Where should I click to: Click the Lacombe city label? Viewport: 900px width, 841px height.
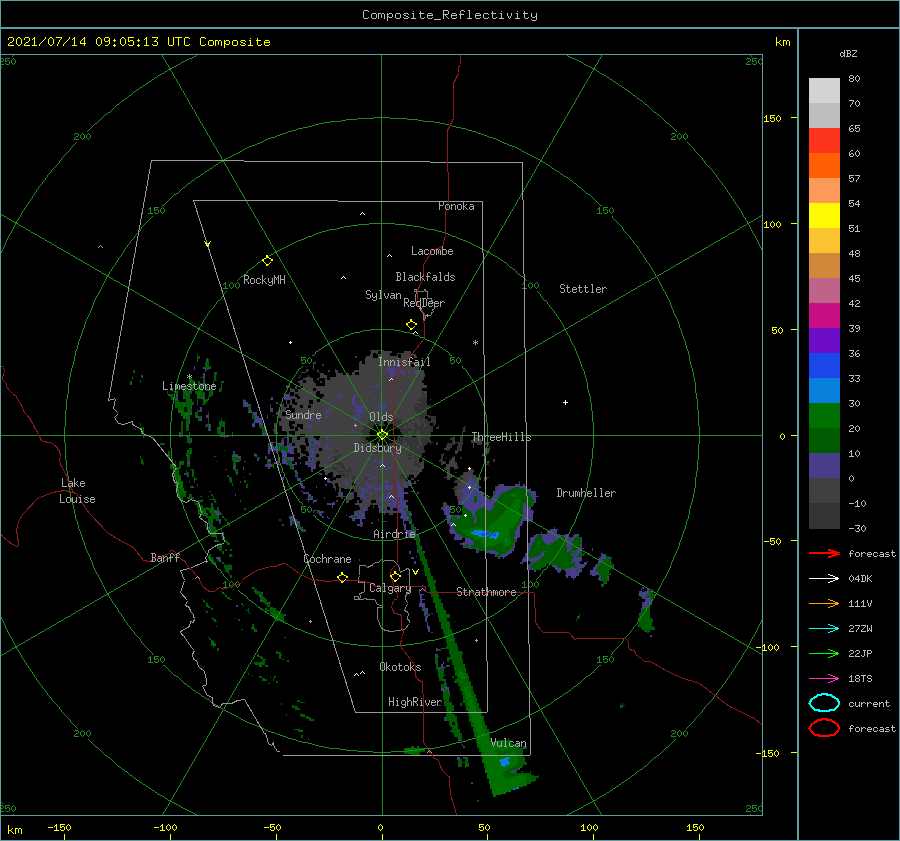(432, 251)
